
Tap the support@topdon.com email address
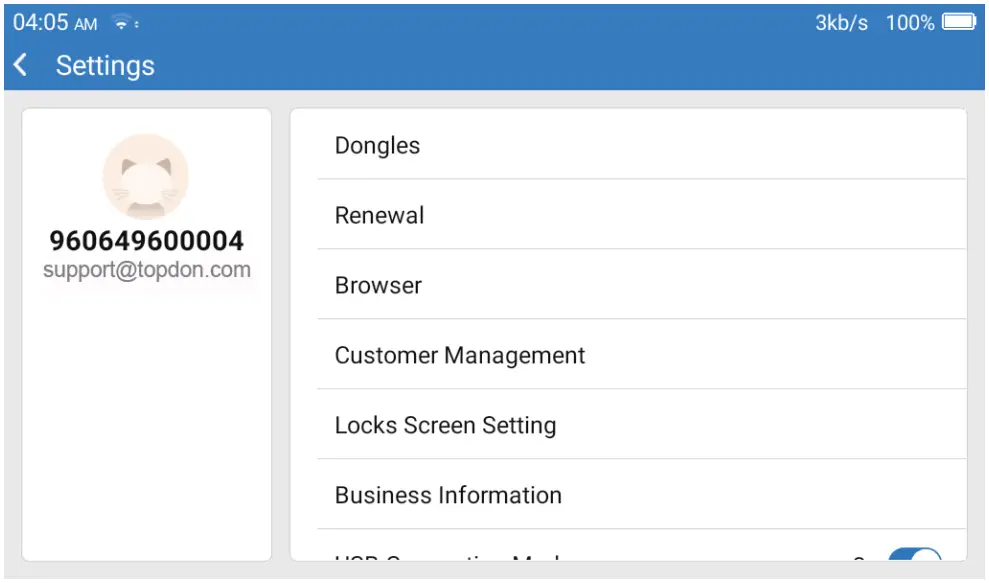pyautogui.click(x=147, y=270)
